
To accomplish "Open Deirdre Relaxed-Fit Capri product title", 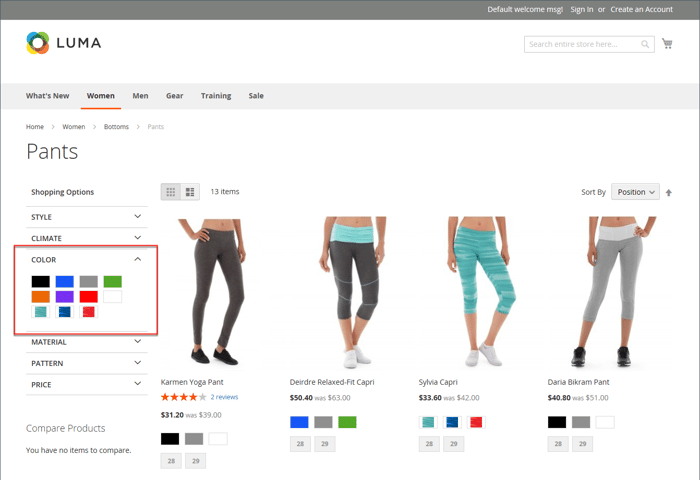I will 332,382.
